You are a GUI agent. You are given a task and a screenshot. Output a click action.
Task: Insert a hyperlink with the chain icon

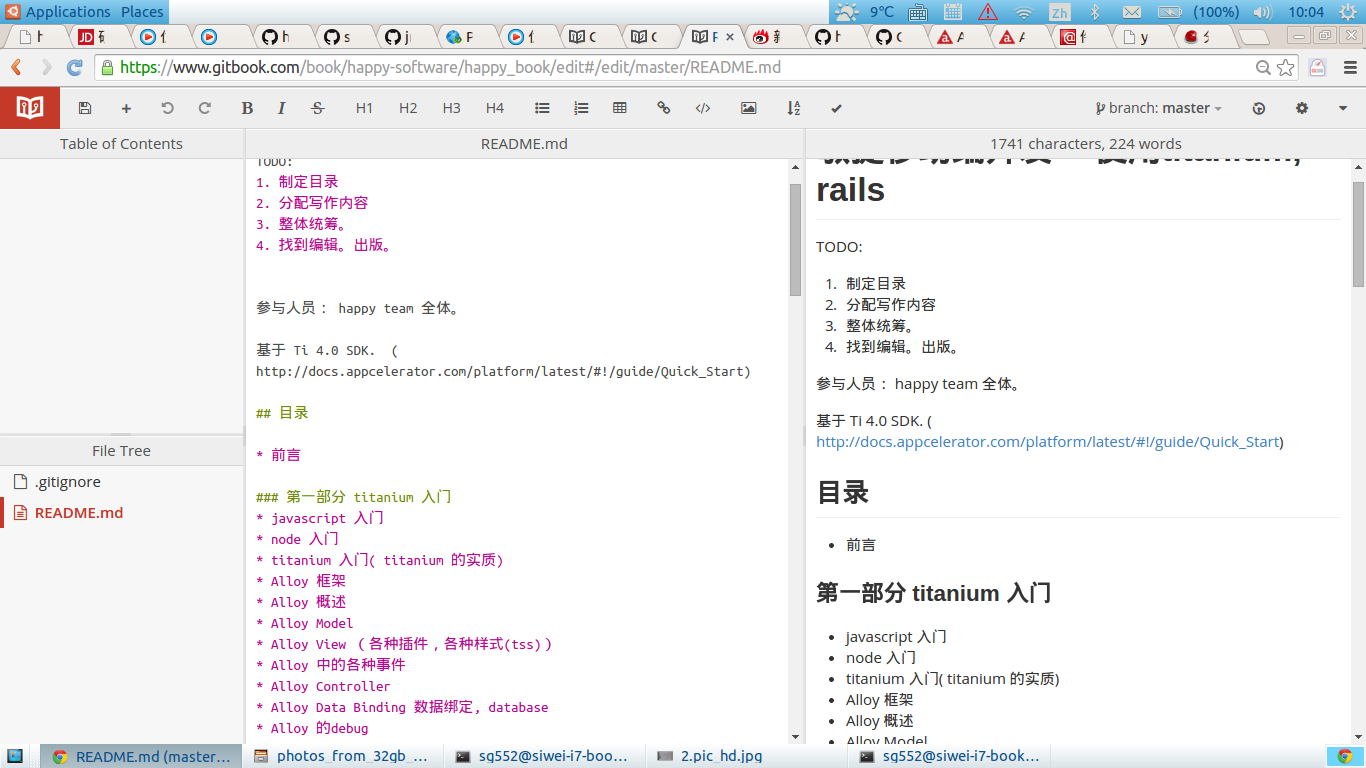(x=664, y=108)
